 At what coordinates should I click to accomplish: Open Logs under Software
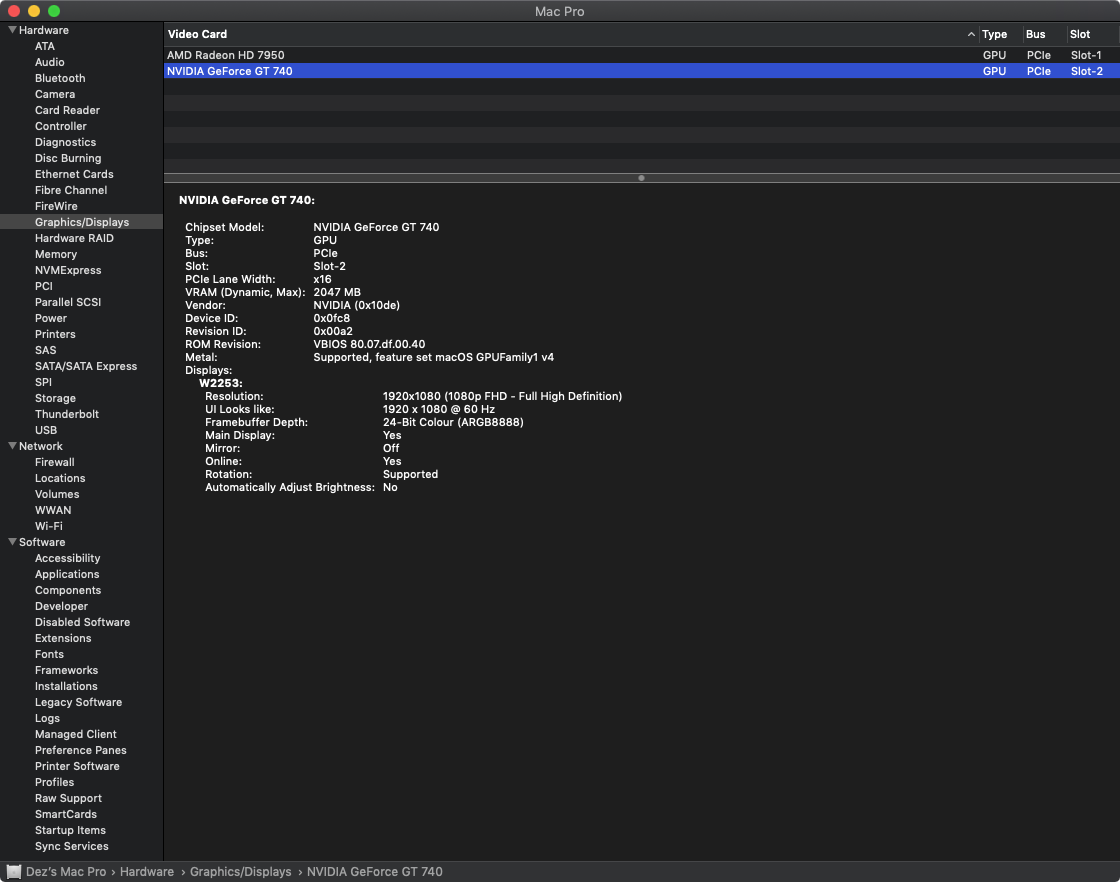[x=47, y=718]
